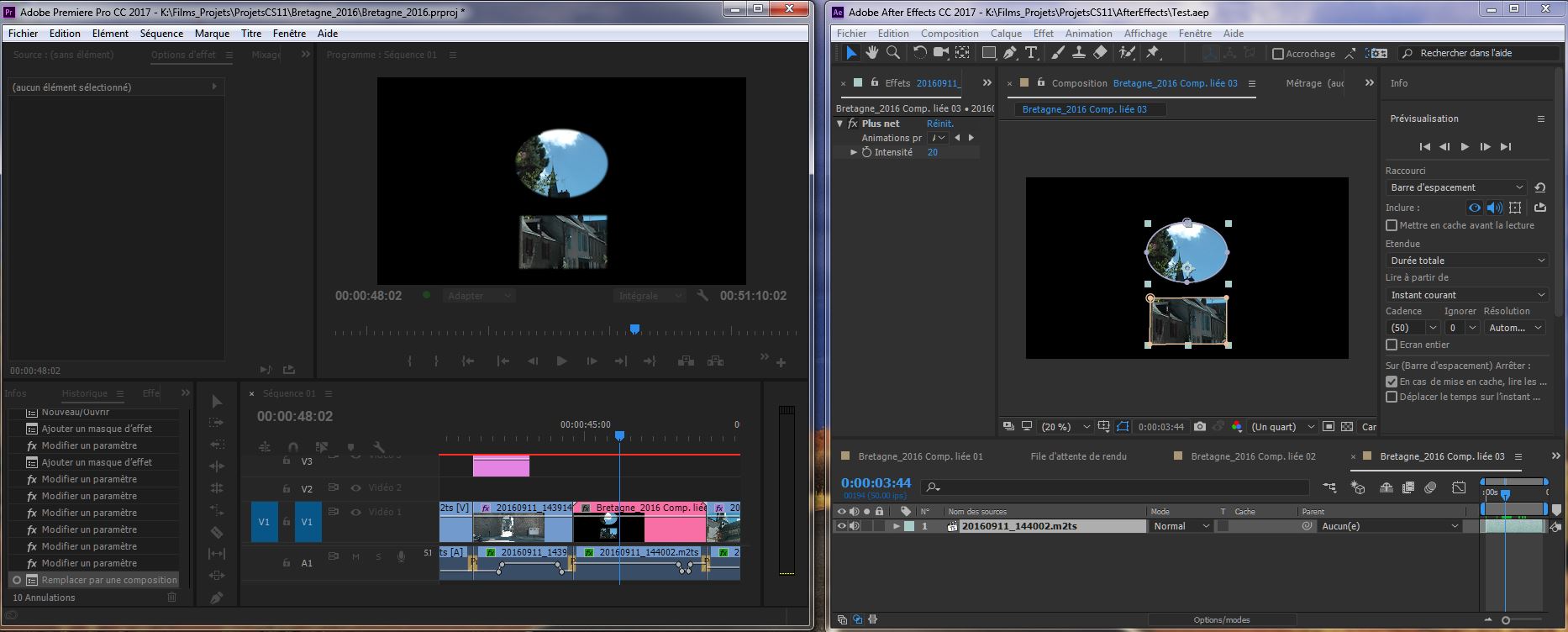Select the Rotation tool in After Effects
This screenshot has width=1568, height=632.
click(920, 53)
